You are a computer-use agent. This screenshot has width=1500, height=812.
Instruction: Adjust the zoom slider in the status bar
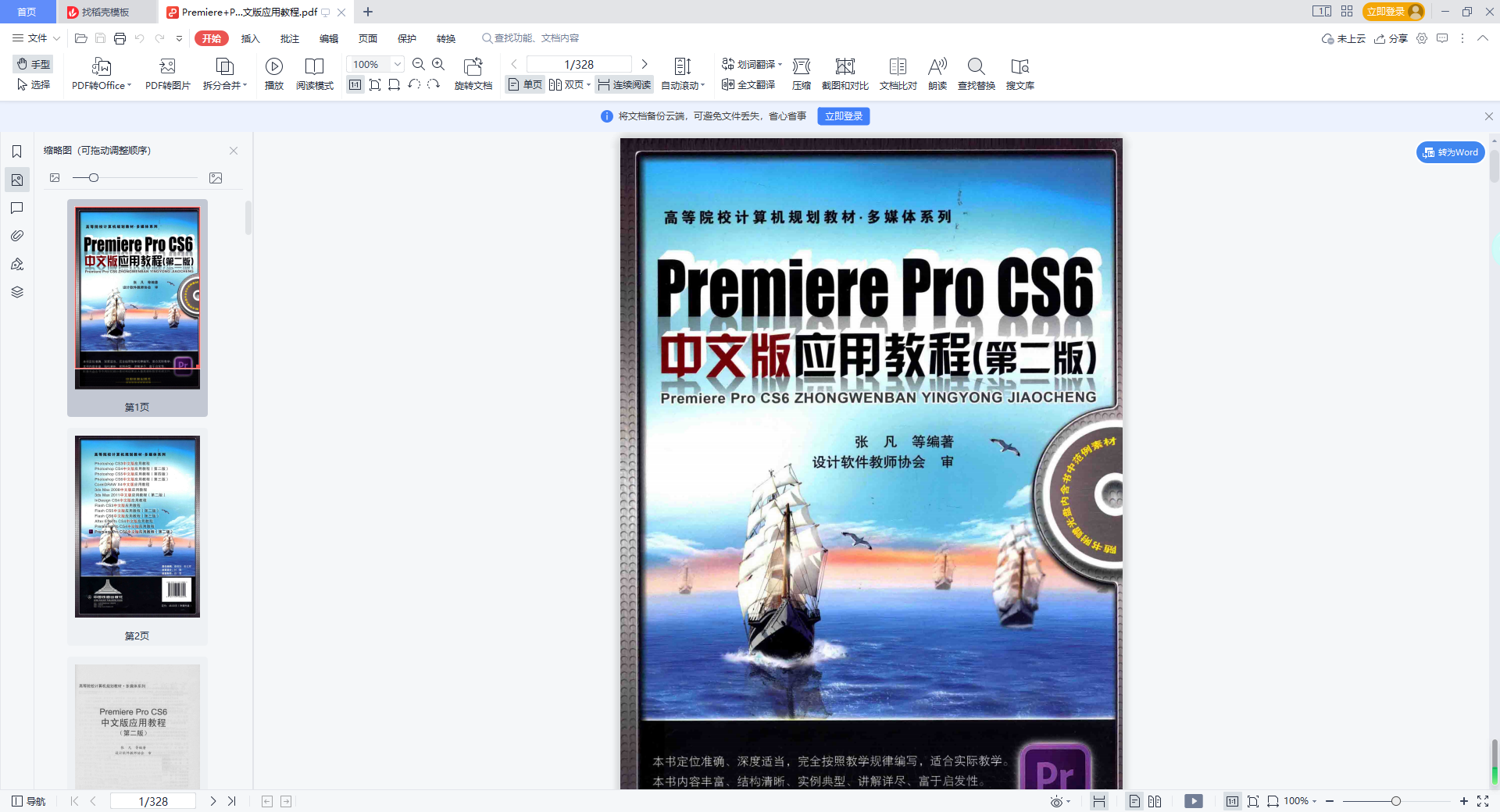click(1396, 801)
